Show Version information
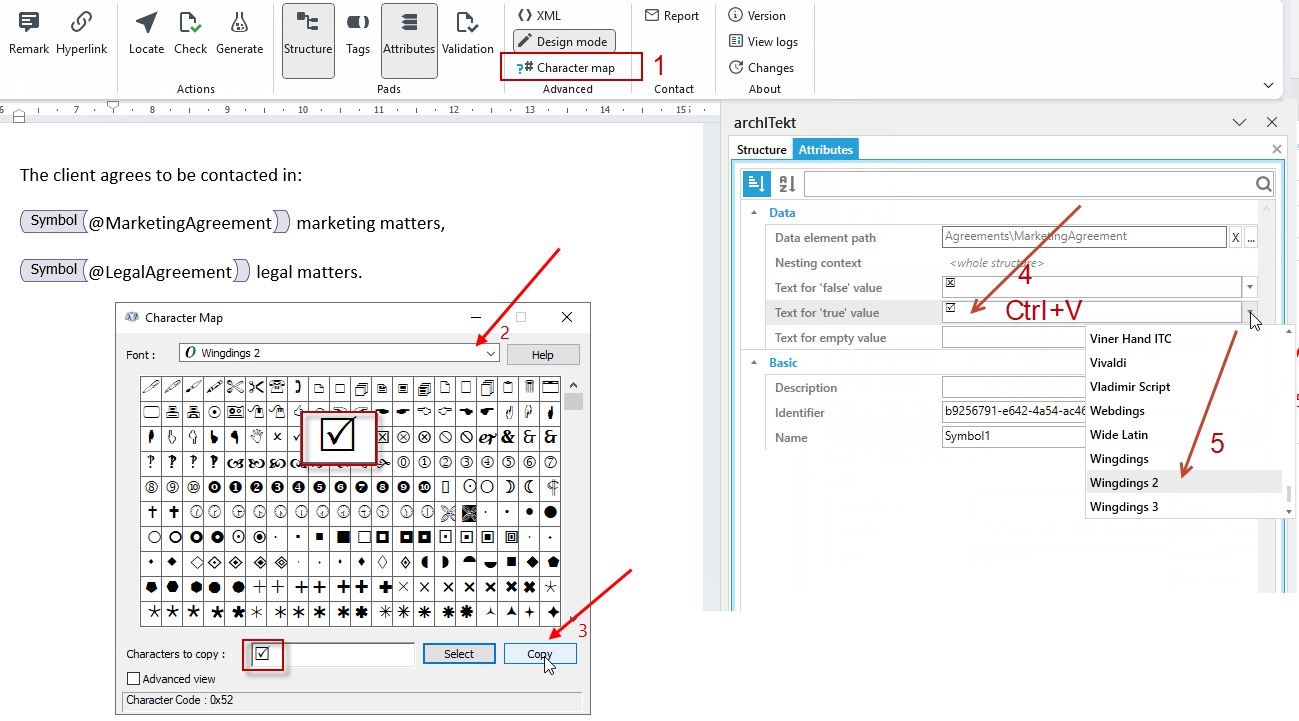Screen dimensions: 1299x721 pyautogui.click(x=757, y=16)
